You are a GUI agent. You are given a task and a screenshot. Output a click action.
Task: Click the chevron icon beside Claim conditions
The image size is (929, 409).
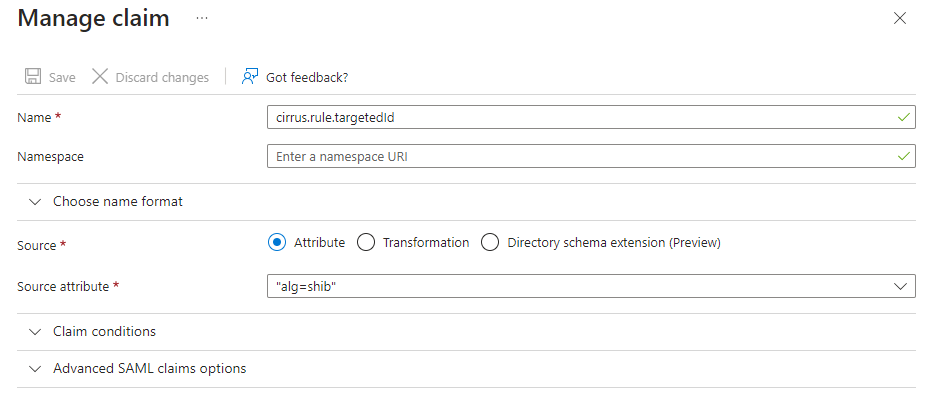35,331
